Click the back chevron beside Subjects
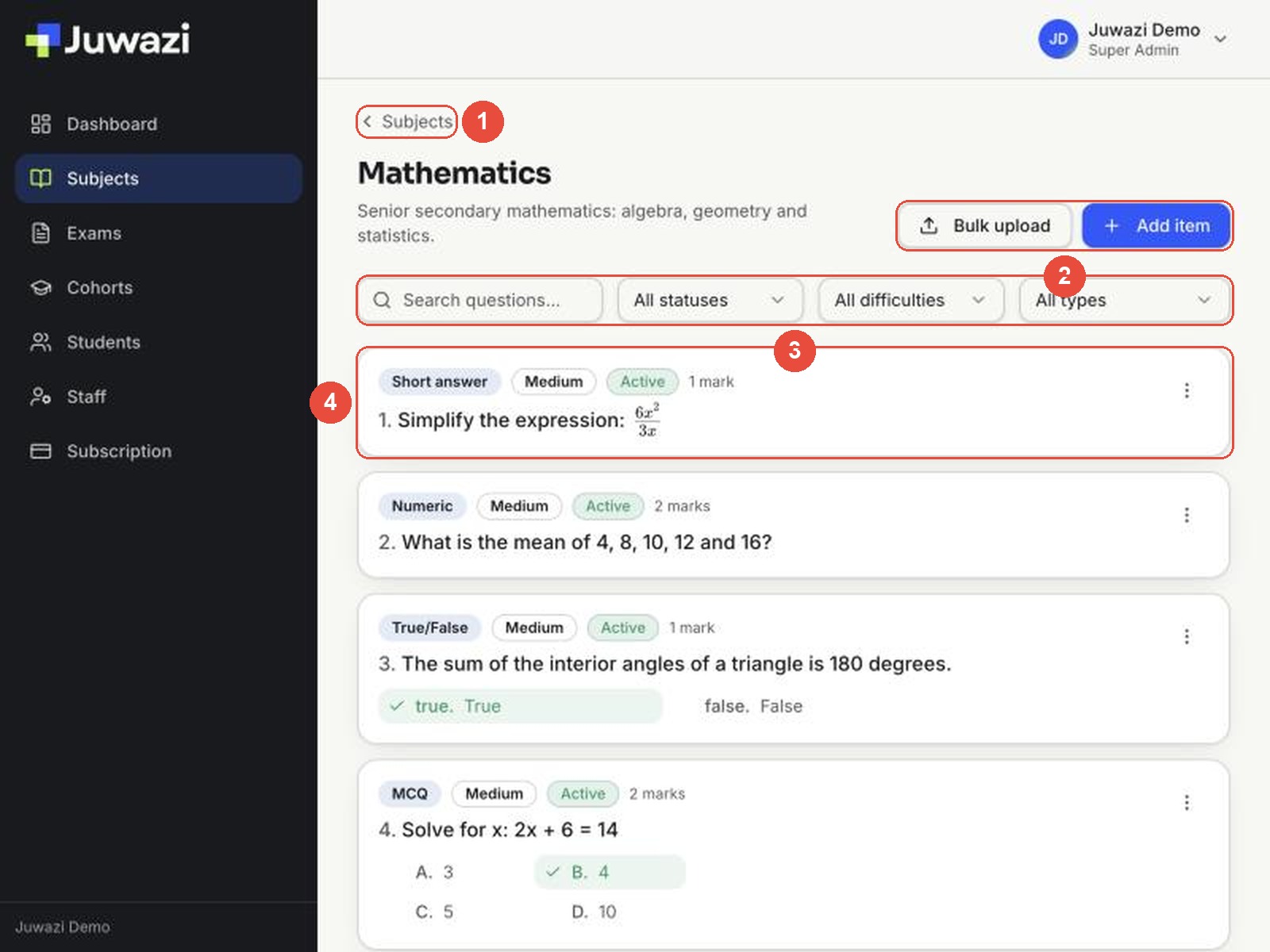This screenshot has width=1270, height=952. tap(368, 121)
